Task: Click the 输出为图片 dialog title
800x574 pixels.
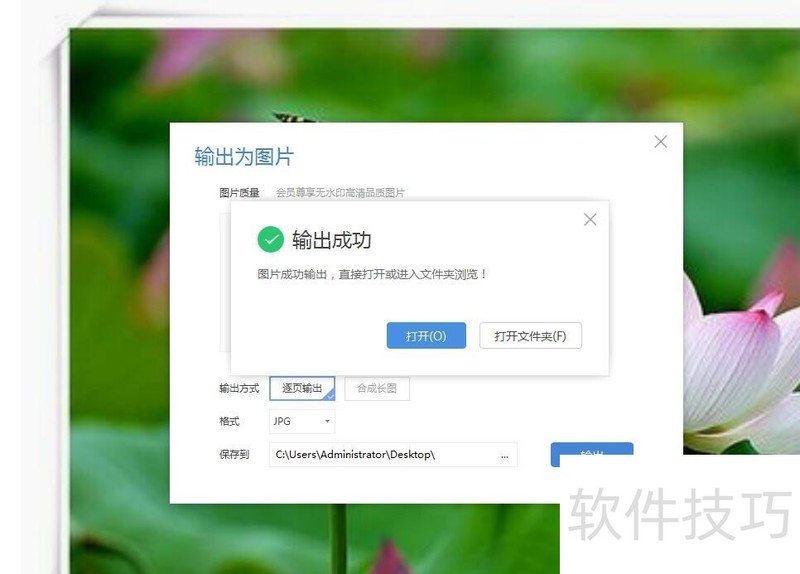Action: point(244,157)
